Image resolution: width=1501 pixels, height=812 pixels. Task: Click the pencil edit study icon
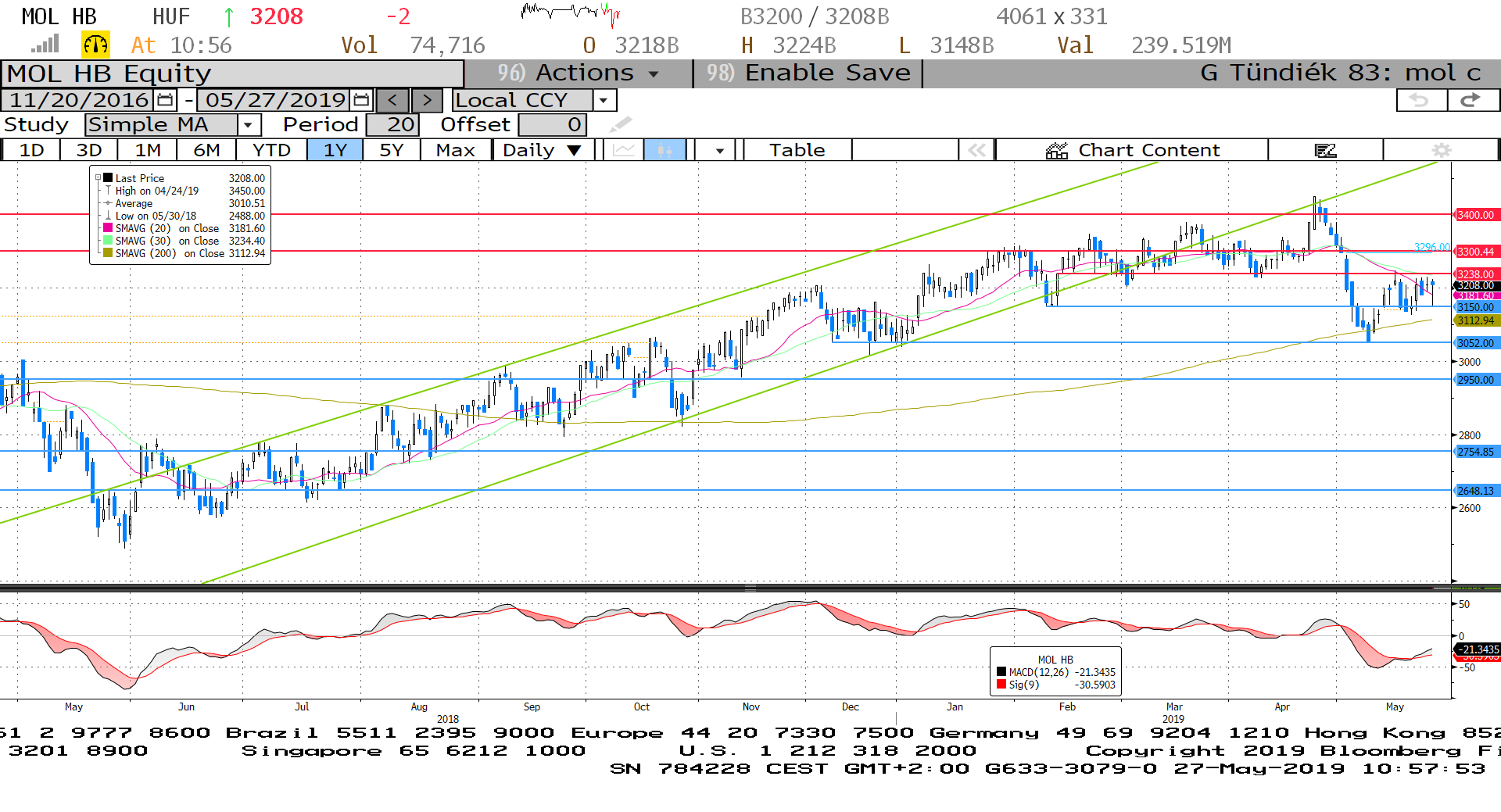click(621, 124)
